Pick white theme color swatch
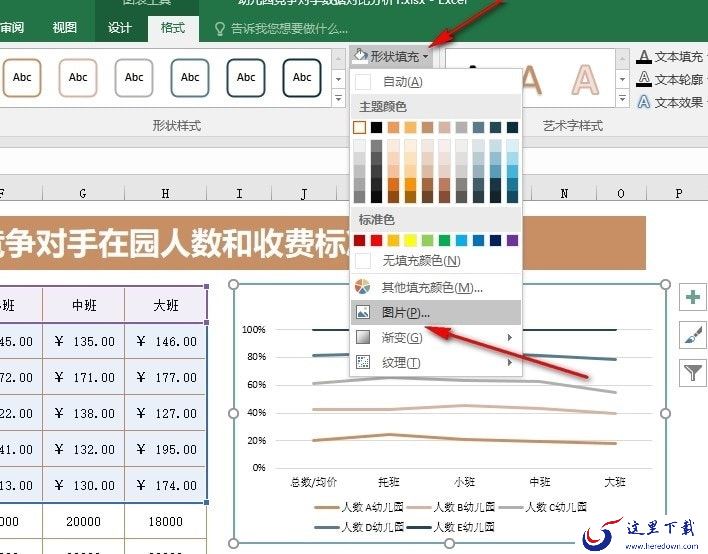 pos(359,127)
